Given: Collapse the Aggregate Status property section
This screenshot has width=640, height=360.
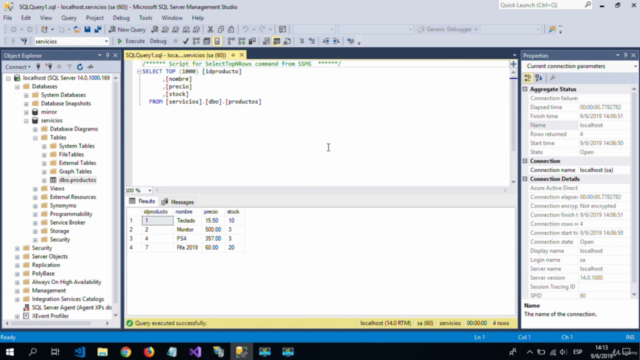Looking at the screenshot, I should 525,89.
